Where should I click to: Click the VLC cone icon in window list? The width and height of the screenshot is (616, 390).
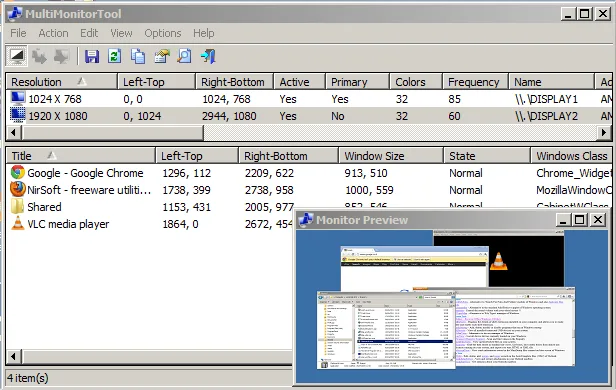[18, 223]
